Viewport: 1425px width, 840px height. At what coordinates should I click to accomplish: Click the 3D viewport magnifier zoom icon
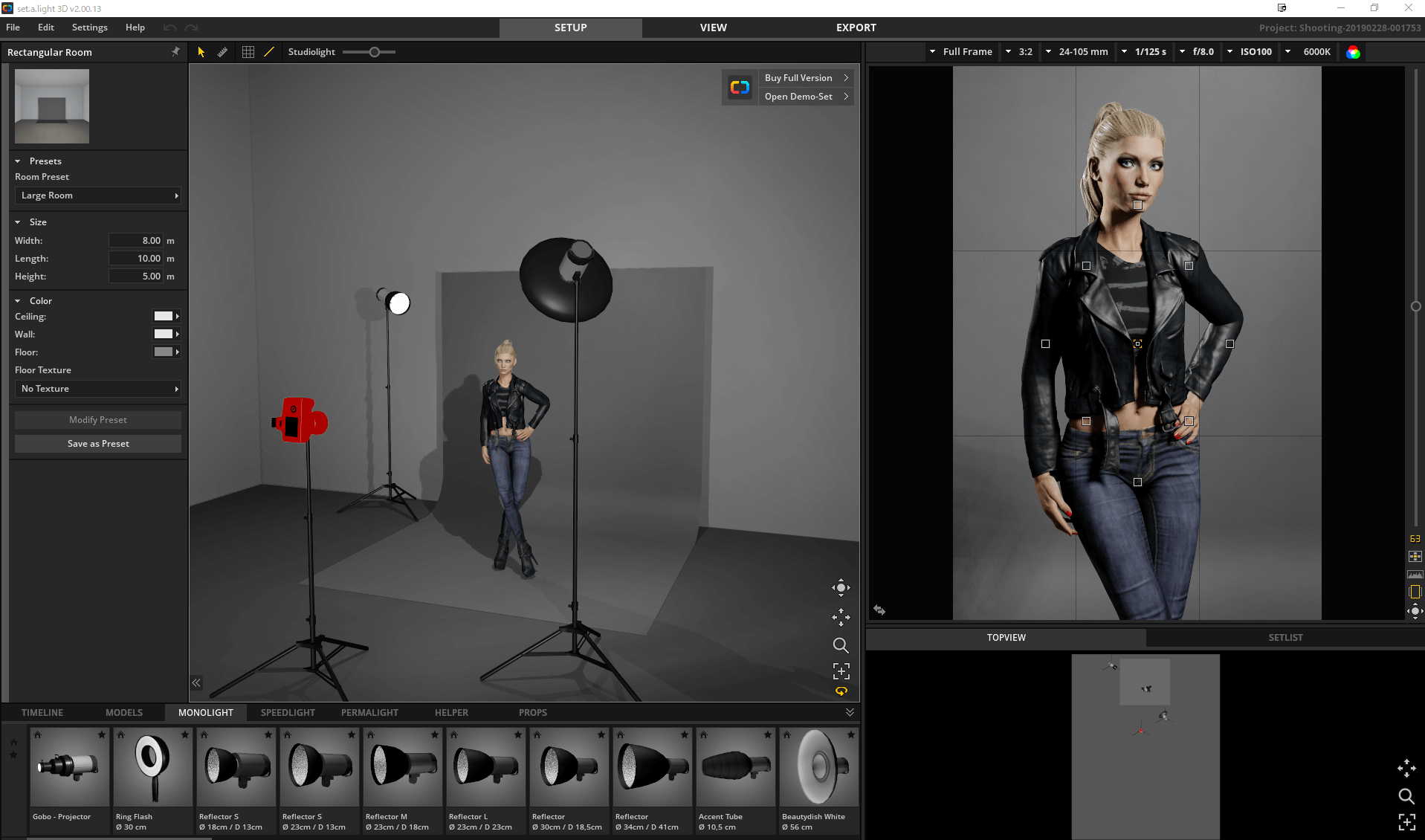click(x=841, y=645)
